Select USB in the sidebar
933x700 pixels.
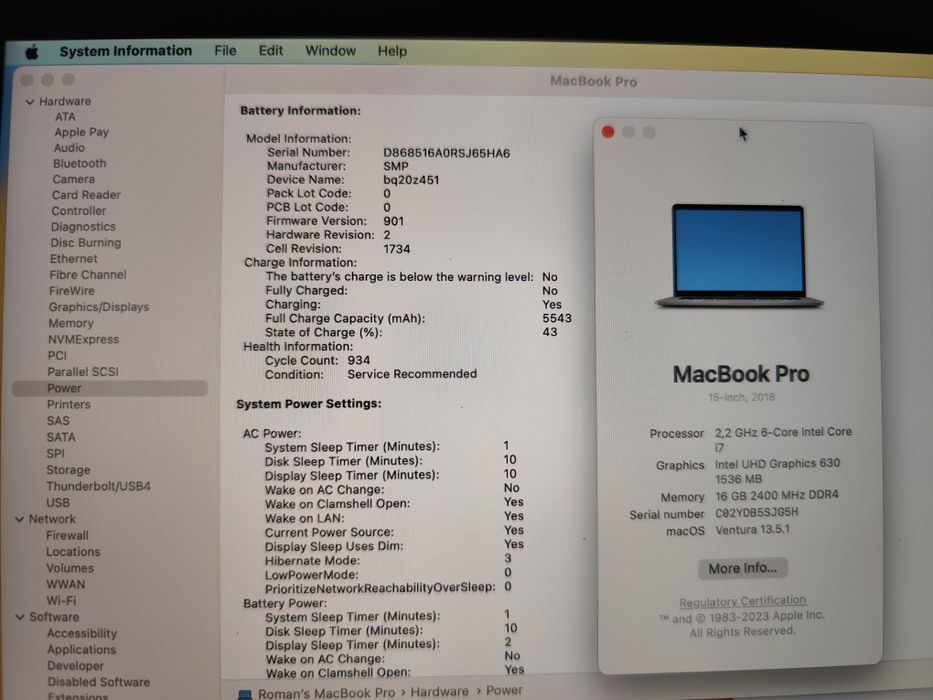coord(58,502)
